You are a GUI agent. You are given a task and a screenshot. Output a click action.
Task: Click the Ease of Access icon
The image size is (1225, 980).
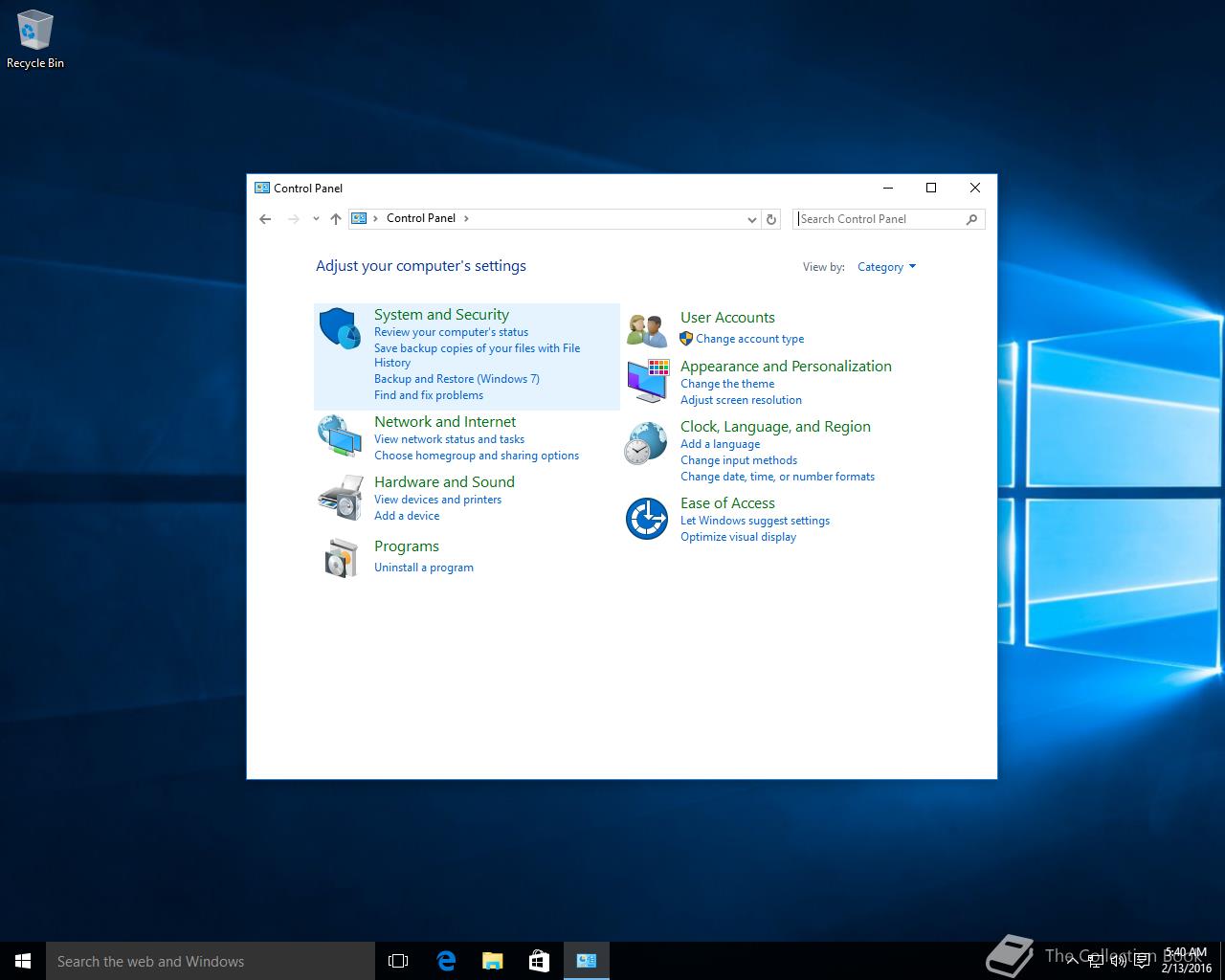(647, 519)
